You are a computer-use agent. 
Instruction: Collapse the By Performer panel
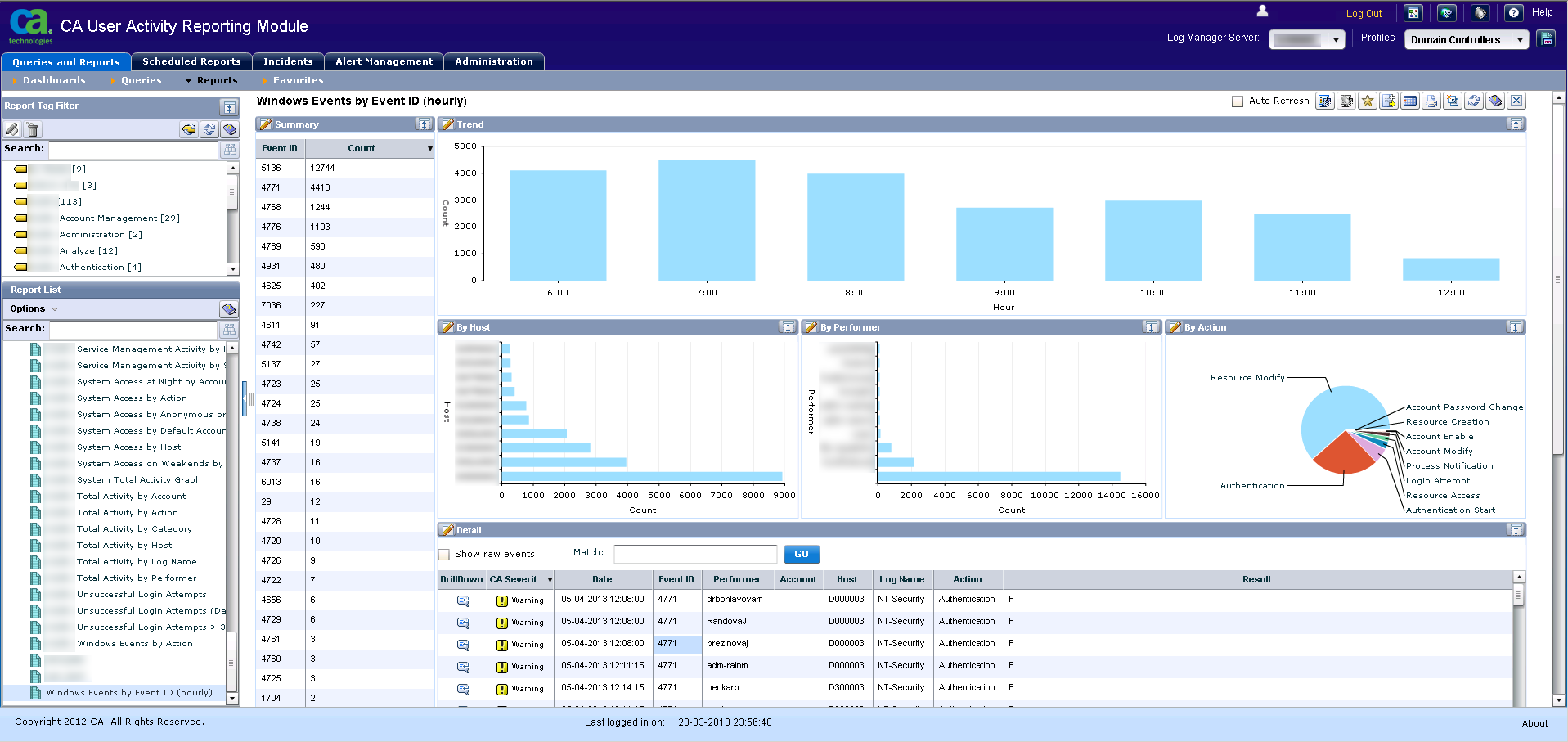(x=1151, y=327)
